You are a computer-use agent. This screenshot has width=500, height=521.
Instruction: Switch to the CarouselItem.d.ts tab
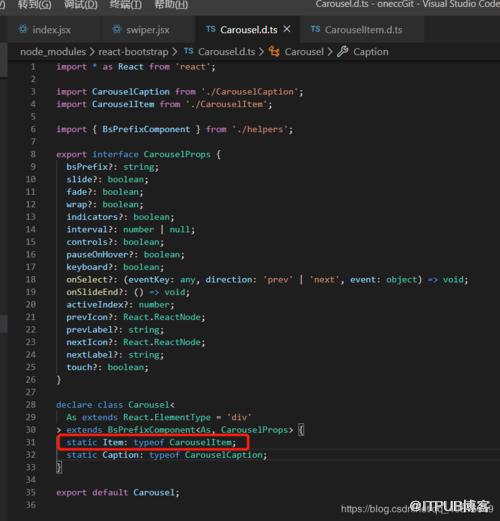pyautogui.click(x=363, y=30)
